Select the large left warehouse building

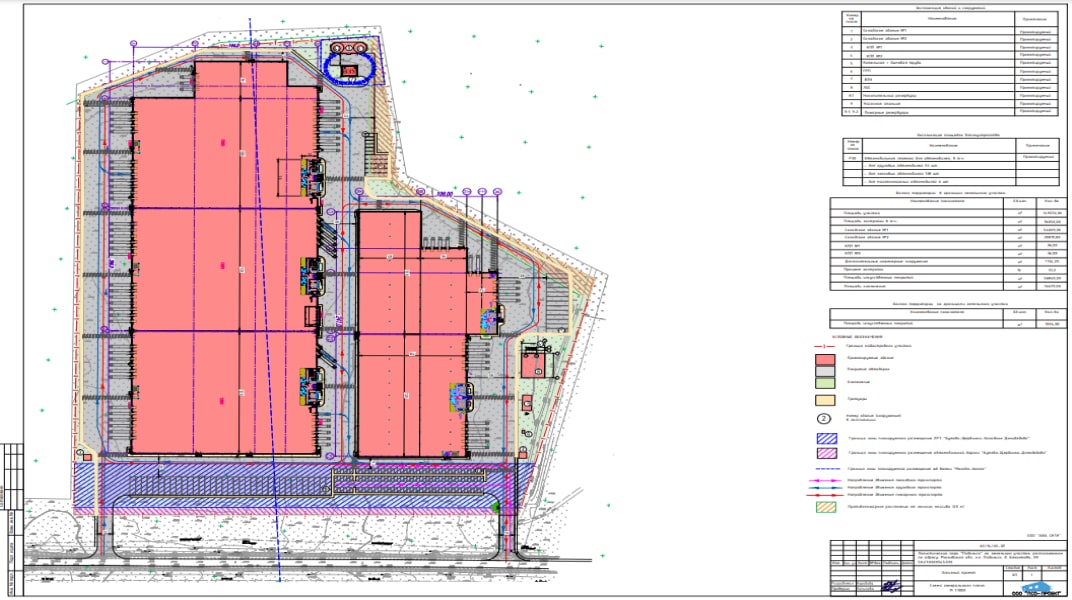click(220, 270)
